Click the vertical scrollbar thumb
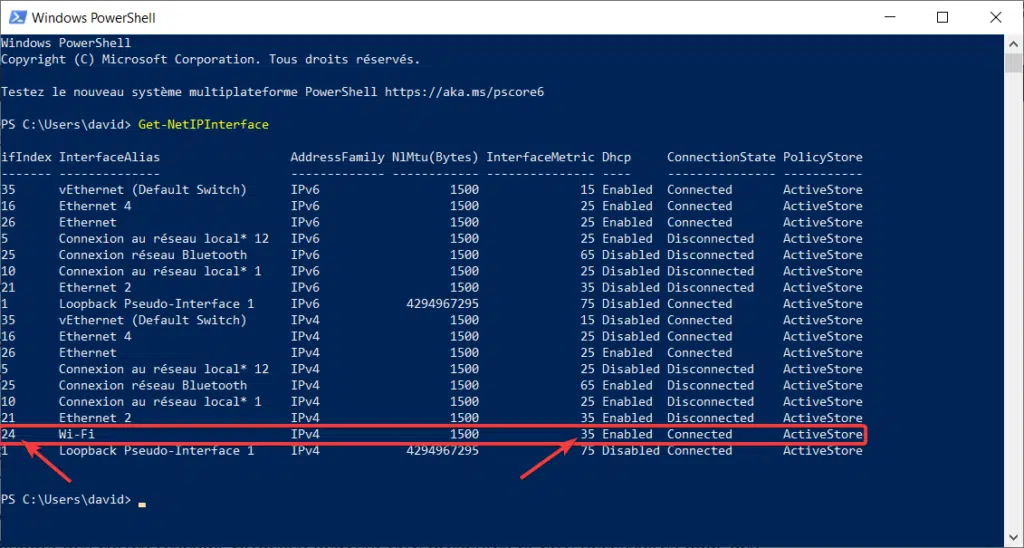Viewport: 1024px width, 548px height. (1013, 63)
